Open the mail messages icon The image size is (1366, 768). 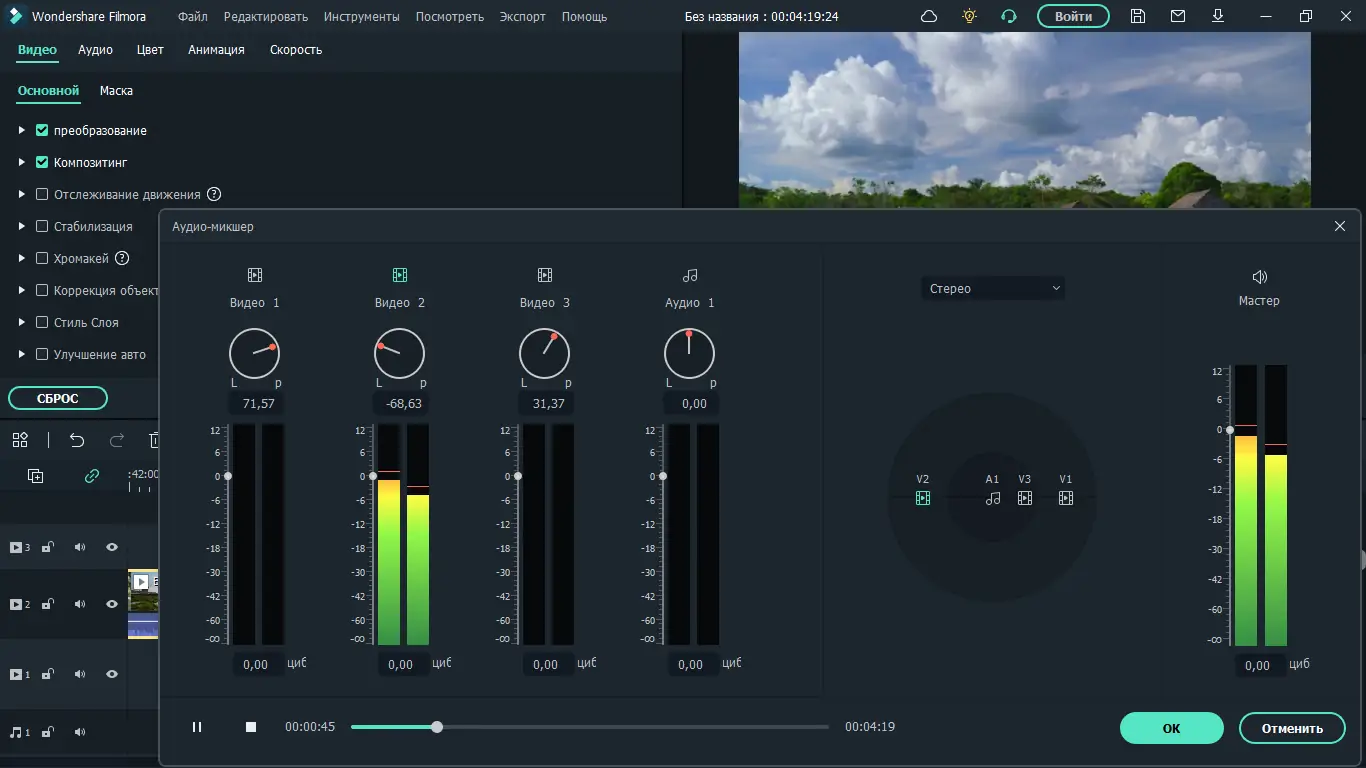tap(1178, 16)
